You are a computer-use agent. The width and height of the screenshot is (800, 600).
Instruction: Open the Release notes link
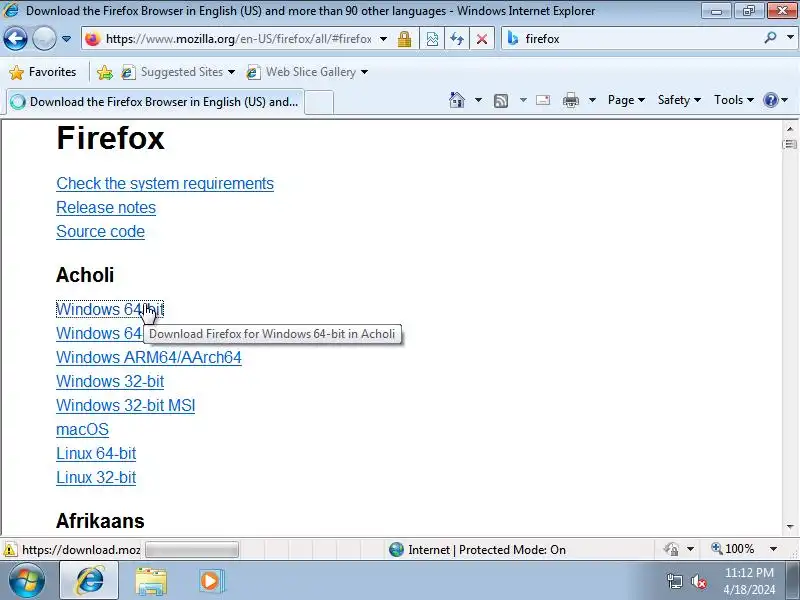click(106, 207)
